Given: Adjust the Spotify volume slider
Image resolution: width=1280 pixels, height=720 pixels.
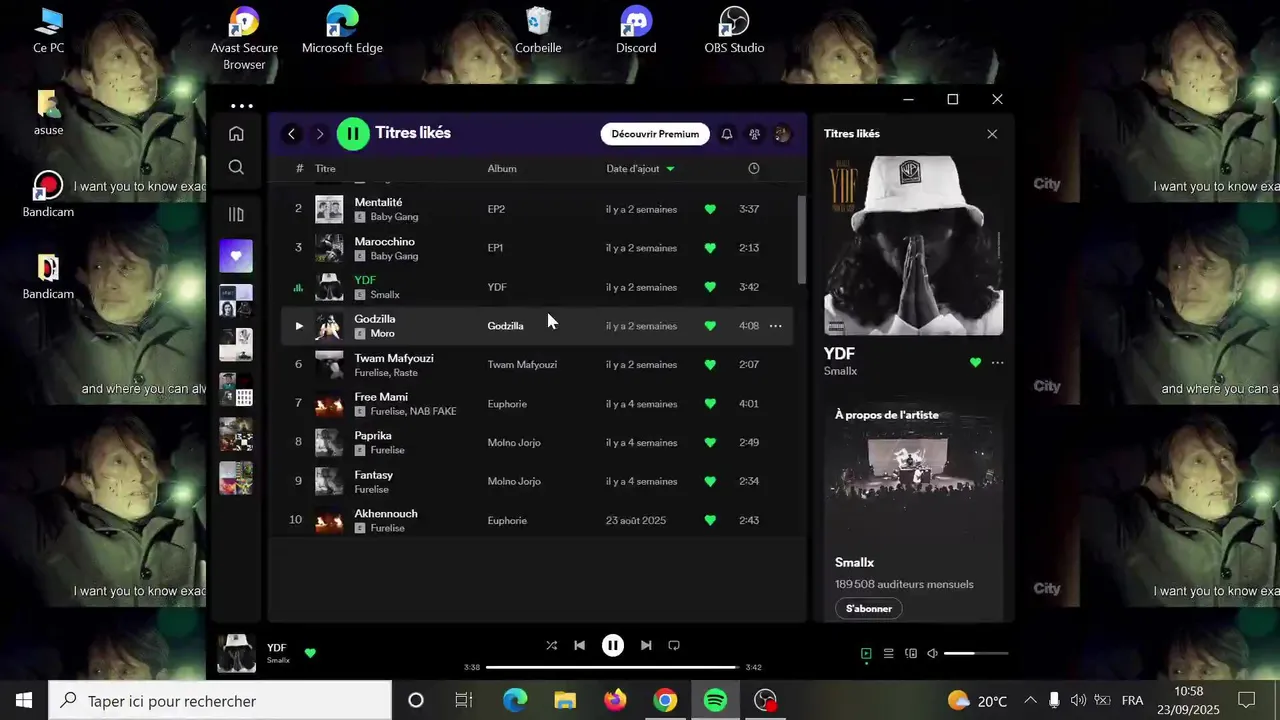Looking at the screenshot, I should coord(976,654).
